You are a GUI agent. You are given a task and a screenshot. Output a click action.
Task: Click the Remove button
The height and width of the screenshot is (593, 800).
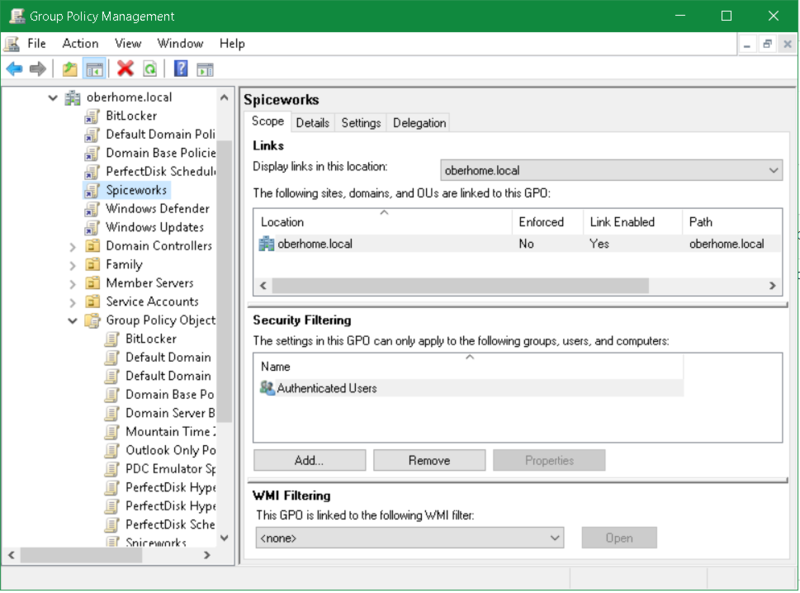429,461
